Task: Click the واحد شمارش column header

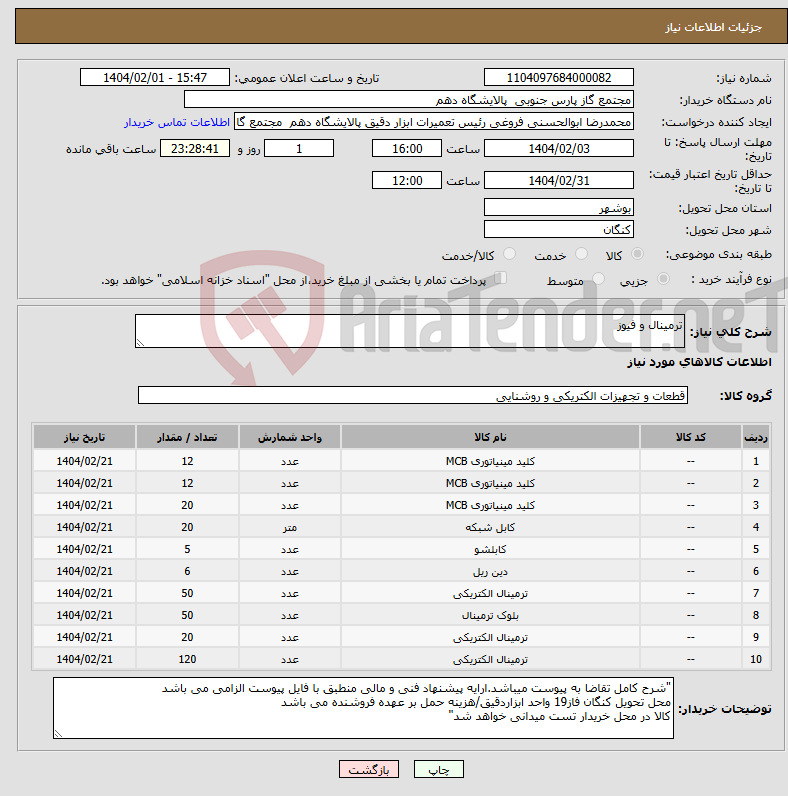Action: pyautogui.click(x=289, y=437)
